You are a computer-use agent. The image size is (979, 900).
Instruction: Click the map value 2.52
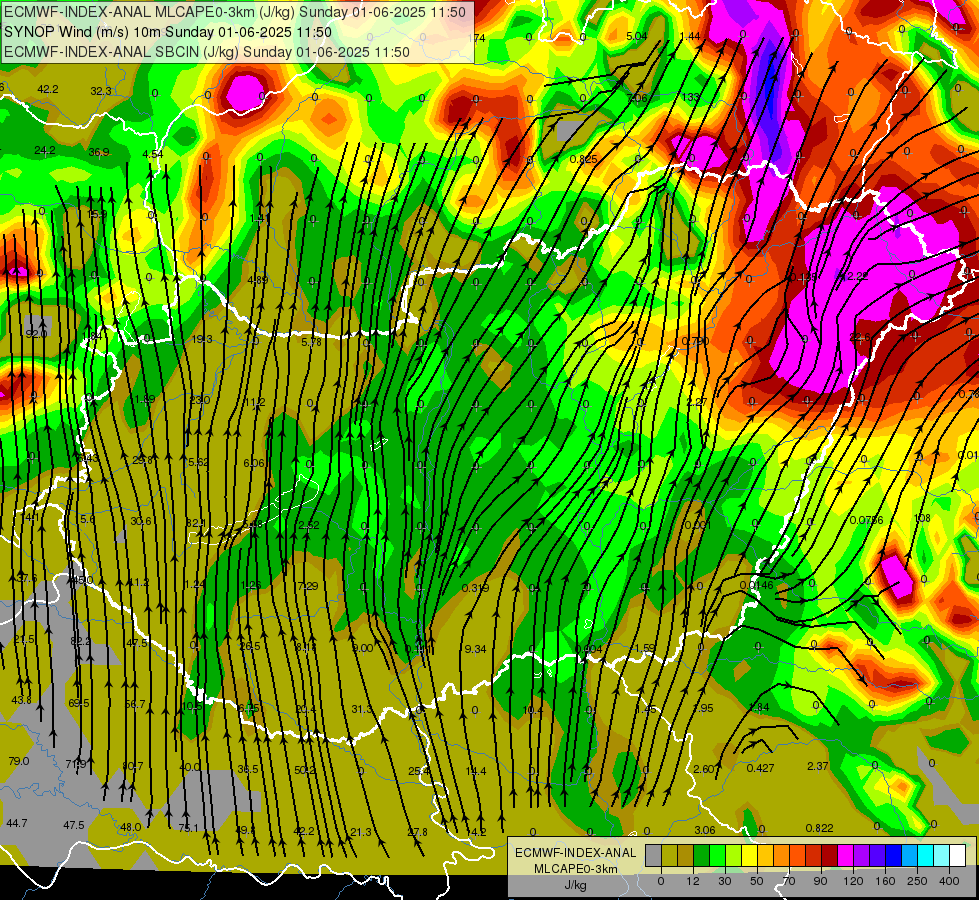(308, 525)
